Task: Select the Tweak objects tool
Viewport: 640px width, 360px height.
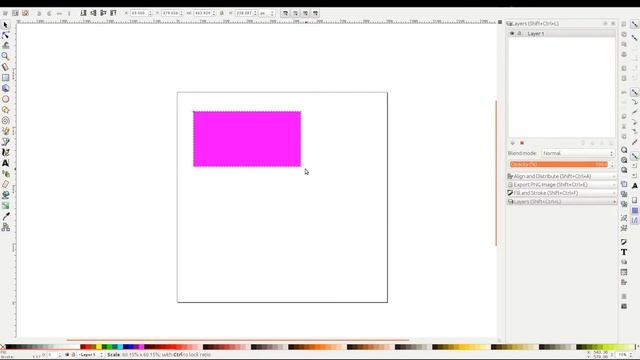Action: coord(5,46)
